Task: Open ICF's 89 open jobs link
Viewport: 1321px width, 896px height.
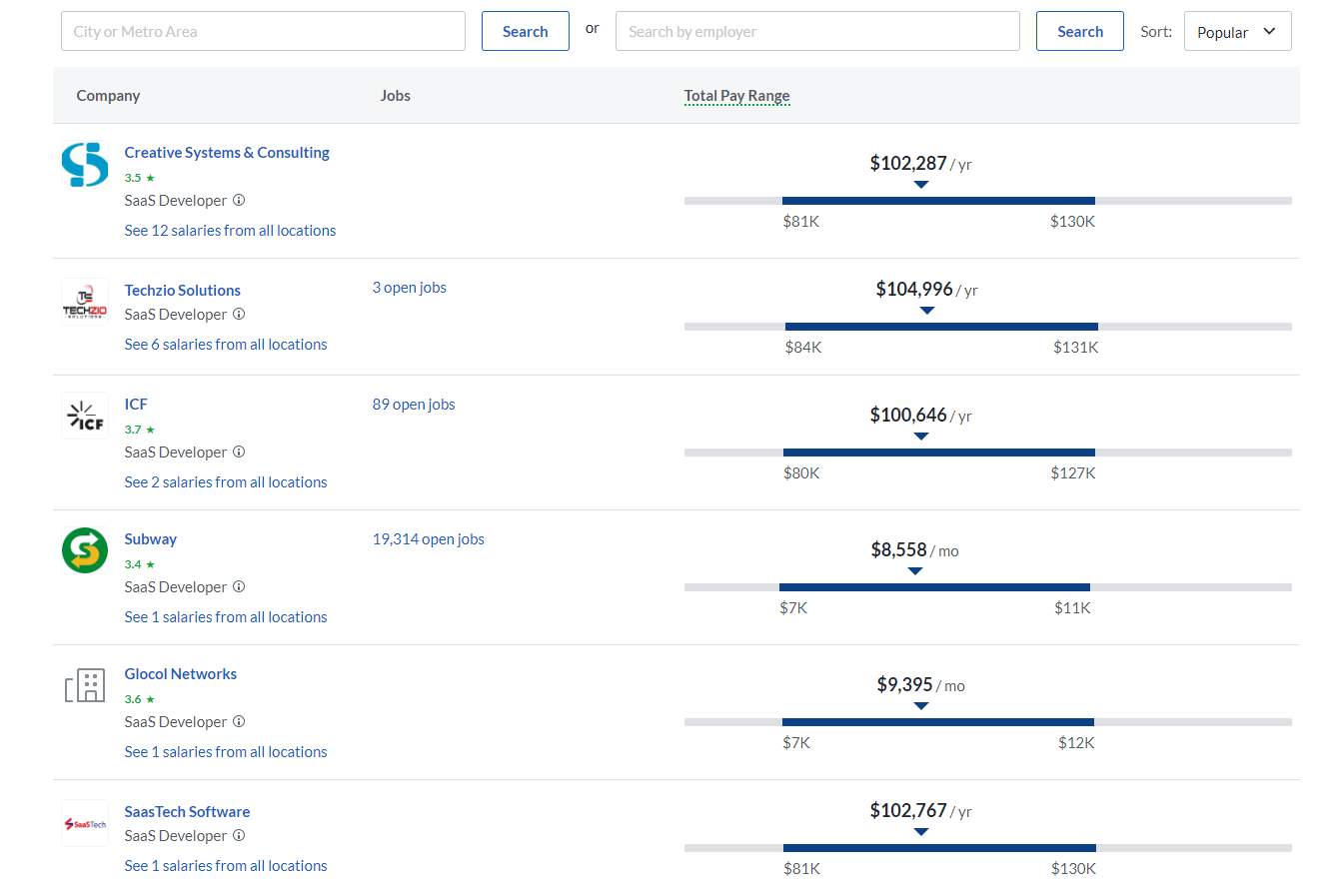Action: (x=414, y=405)
